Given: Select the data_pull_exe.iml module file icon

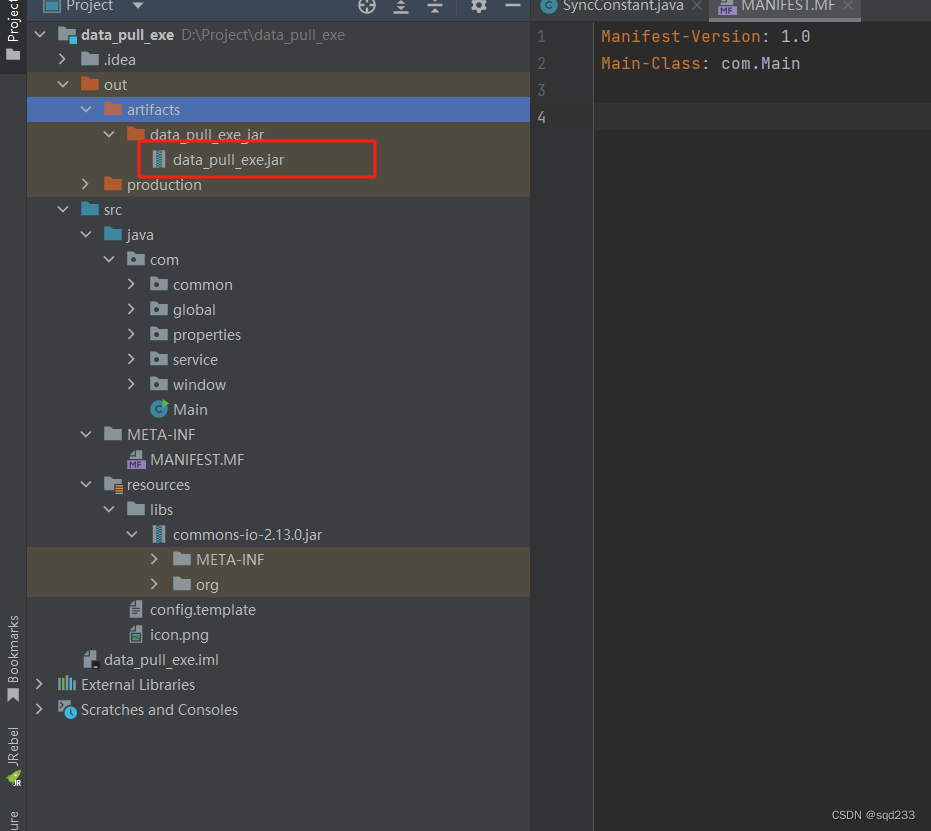Looking at the screenshot, I should click(90, 659).
